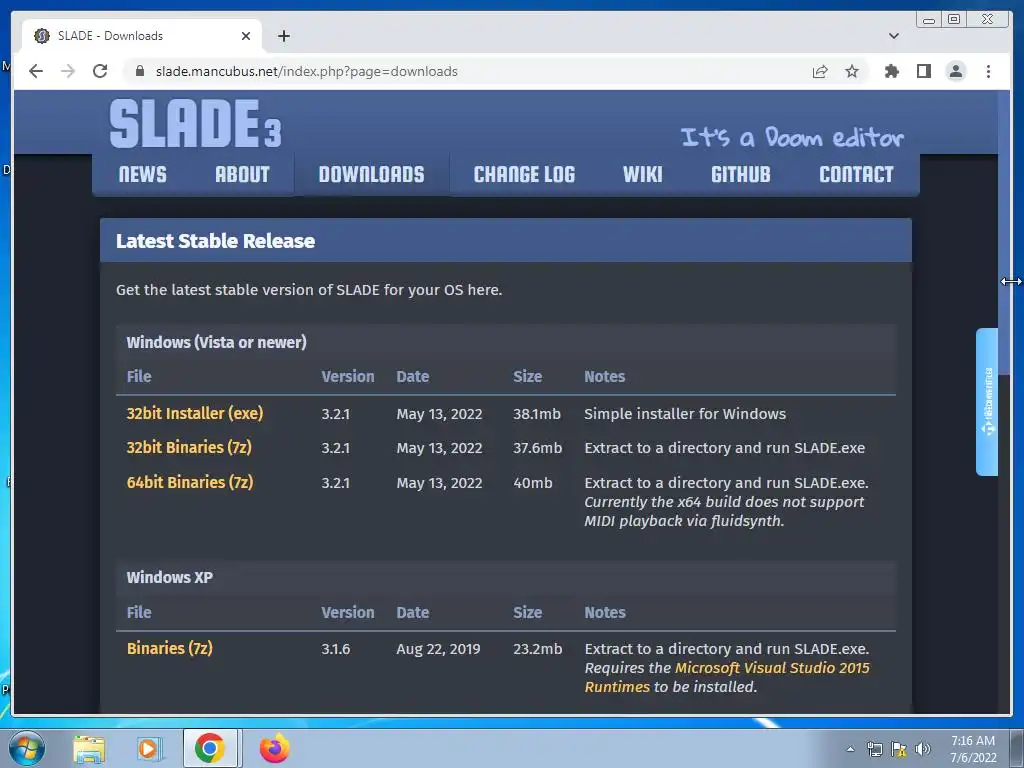The width and height of the screenshot is (1024, 768).
Task: Click the Windows (Vista or newer) heading
Action: coord(216,342)
